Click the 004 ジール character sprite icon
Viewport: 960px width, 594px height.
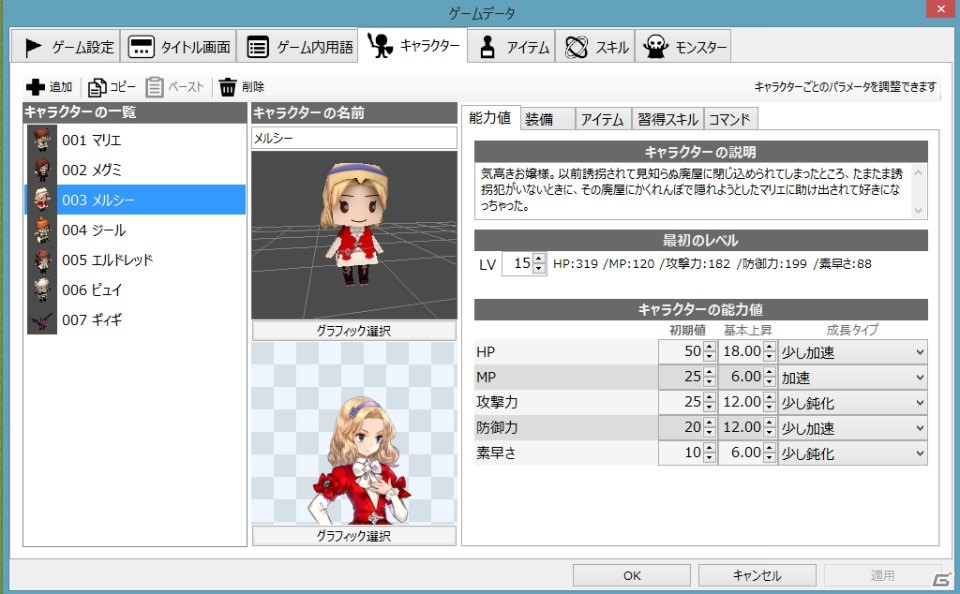[x=42, y=230]
